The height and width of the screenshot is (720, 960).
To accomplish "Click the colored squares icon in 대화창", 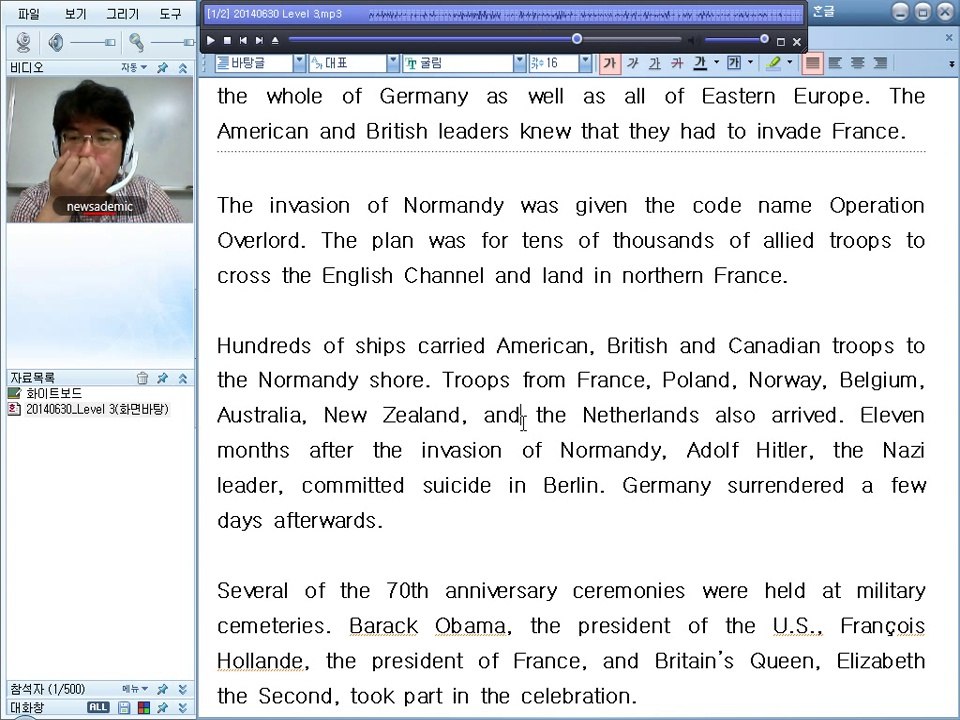I will point(144,708).
